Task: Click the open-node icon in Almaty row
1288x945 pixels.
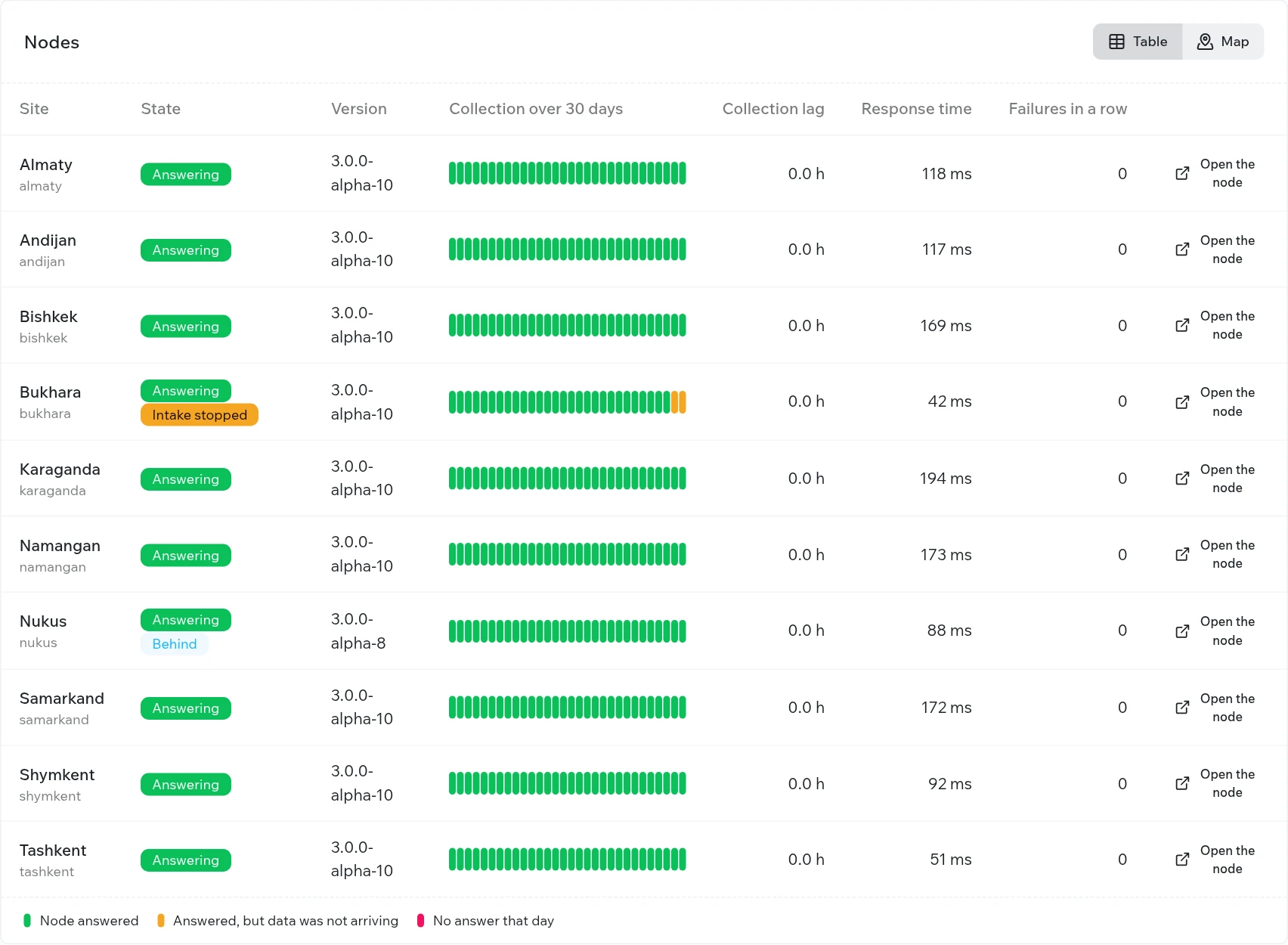Action: pos(1182,174)
